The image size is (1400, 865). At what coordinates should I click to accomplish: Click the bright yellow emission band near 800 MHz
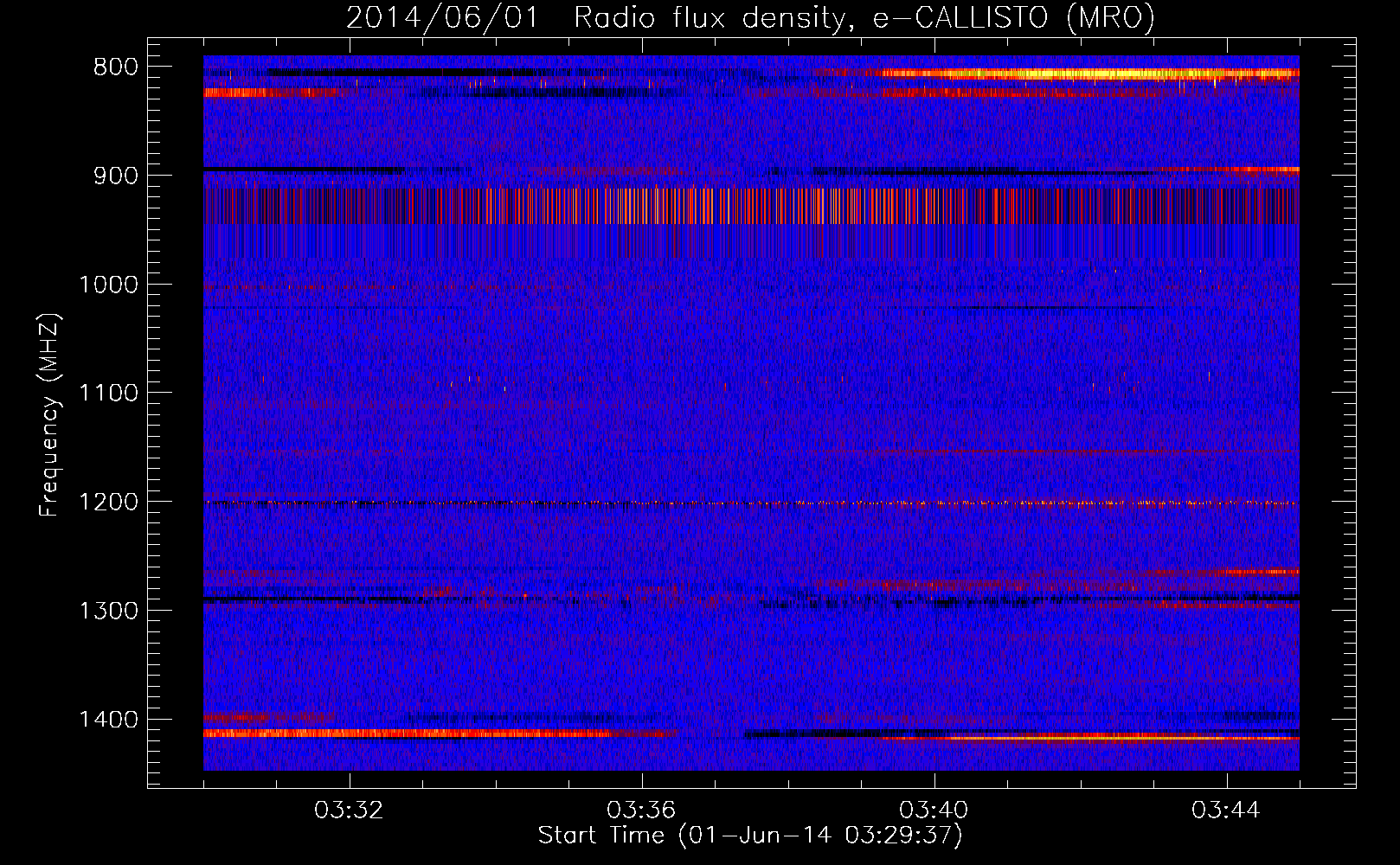coord(1090,74)
